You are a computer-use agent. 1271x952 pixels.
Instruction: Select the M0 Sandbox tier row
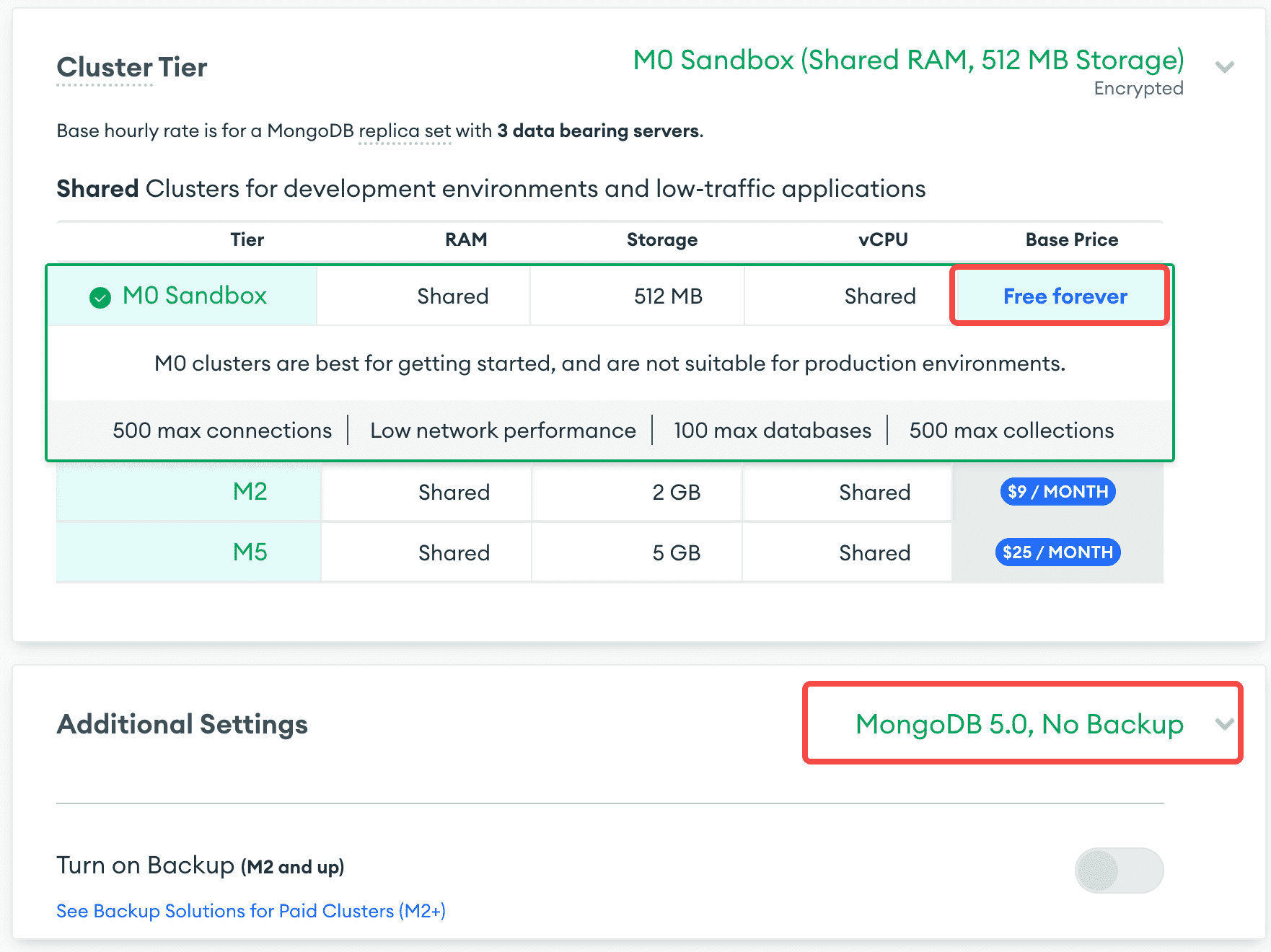(610, 296)
